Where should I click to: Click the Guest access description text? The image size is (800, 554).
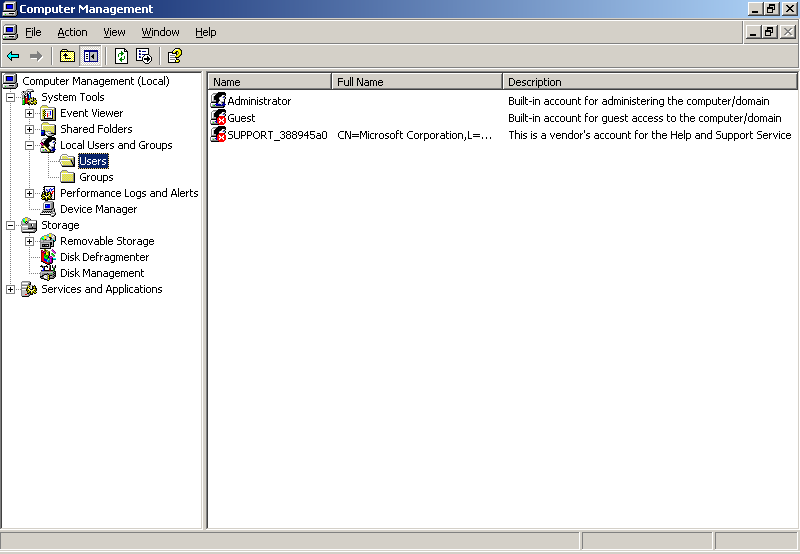tap(644, 118)
